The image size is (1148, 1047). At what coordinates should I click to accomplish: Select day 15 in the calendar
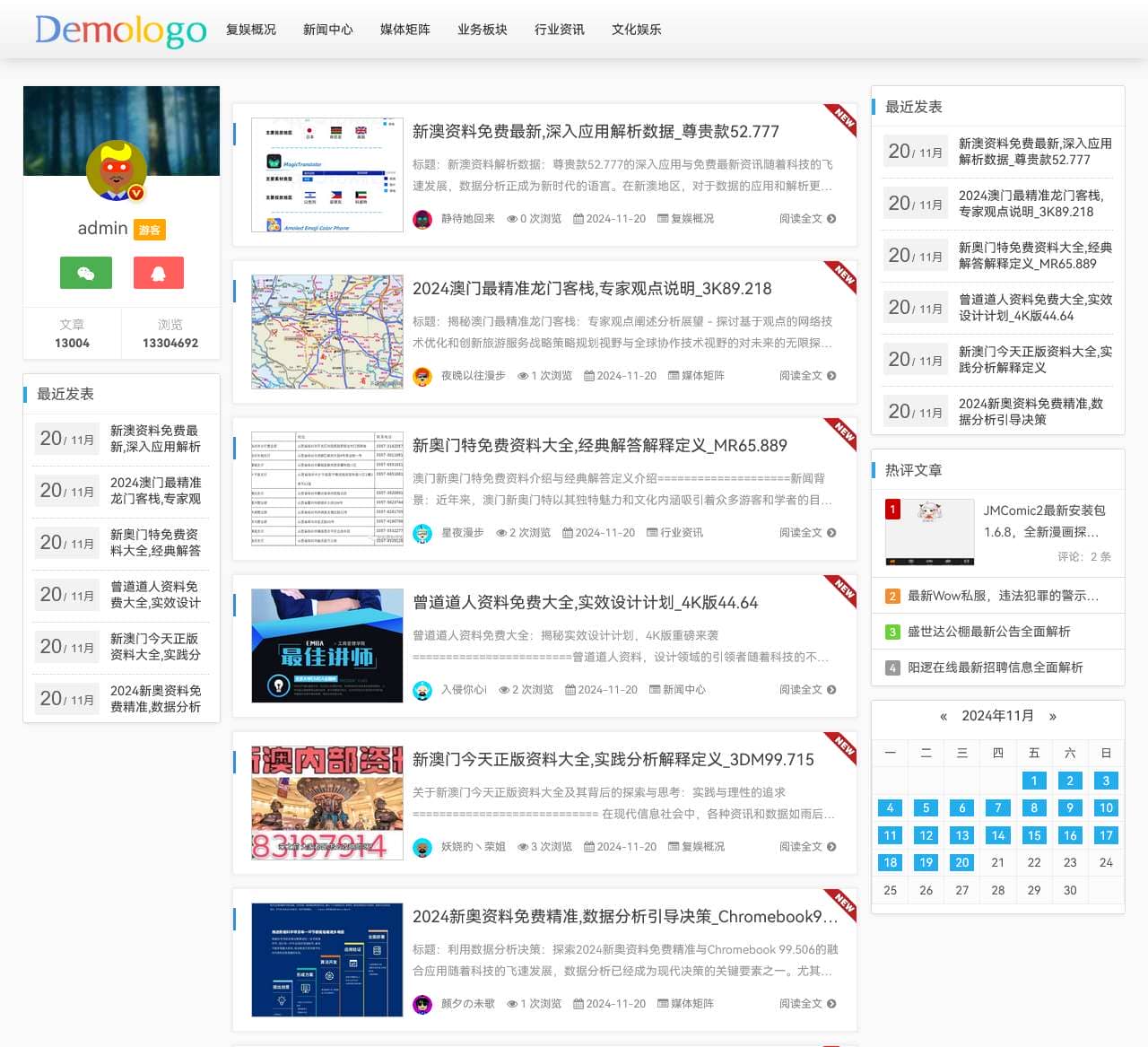(x=1033, y=835)
